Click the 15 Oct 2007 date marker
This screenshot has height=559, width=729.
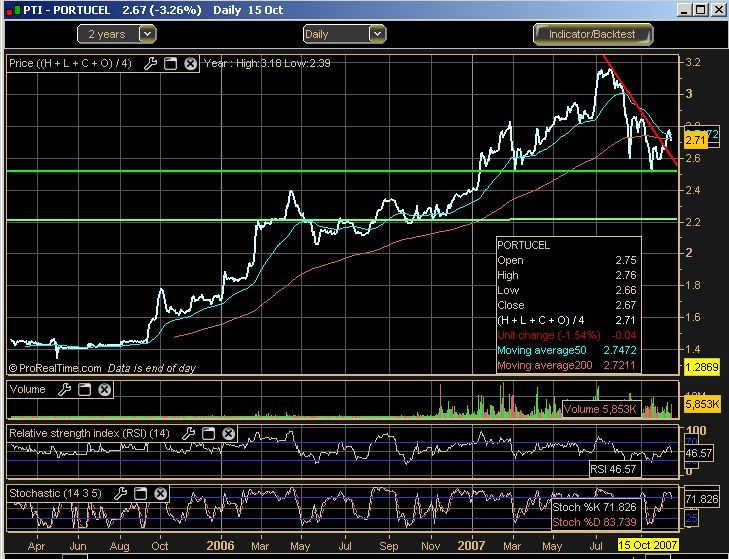tap(647, 545)
